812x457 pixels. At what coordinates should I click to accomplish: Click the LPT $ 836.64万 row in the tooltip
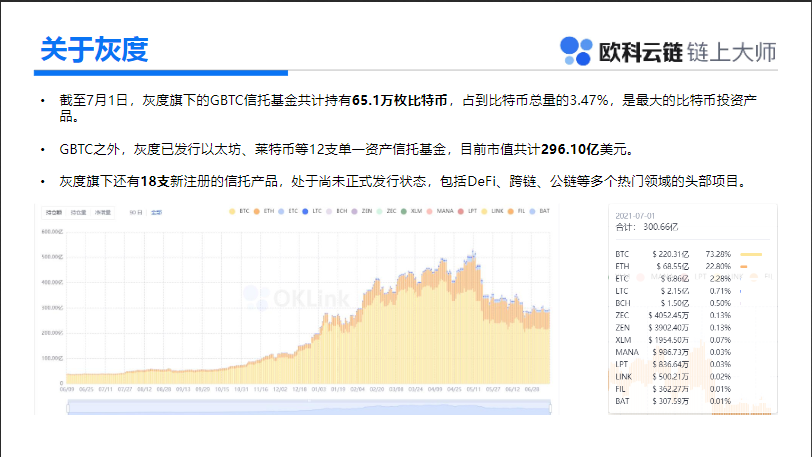tap(673, 365)
